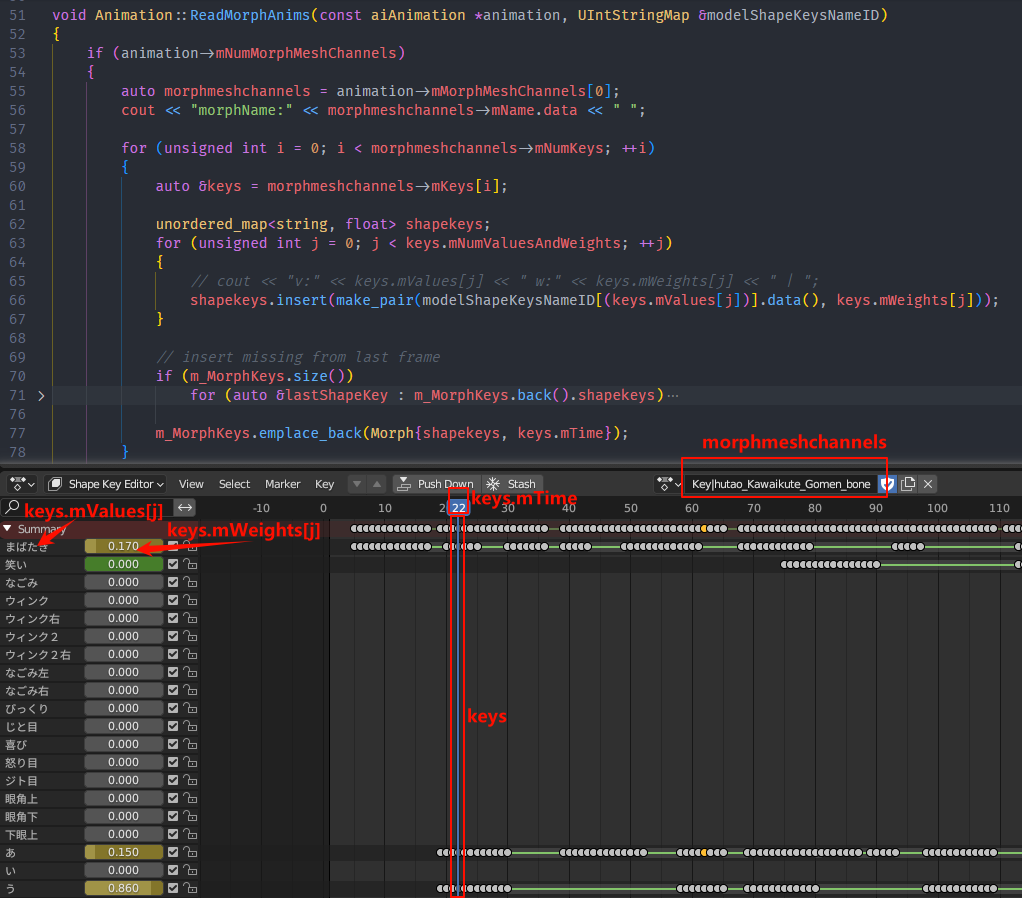Click the layer-up arrow icon

[x=376, y=484]
